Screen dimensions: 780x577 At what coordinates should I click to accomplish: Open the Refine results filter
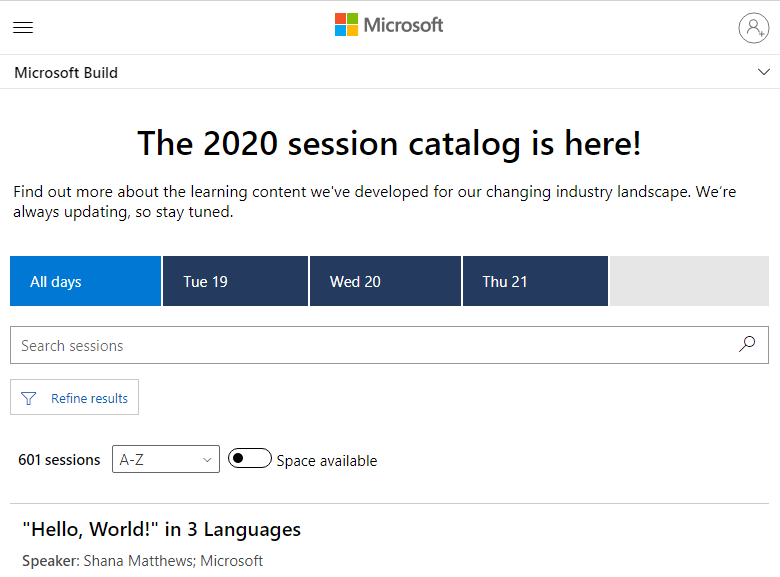click(x=75, y=397)
